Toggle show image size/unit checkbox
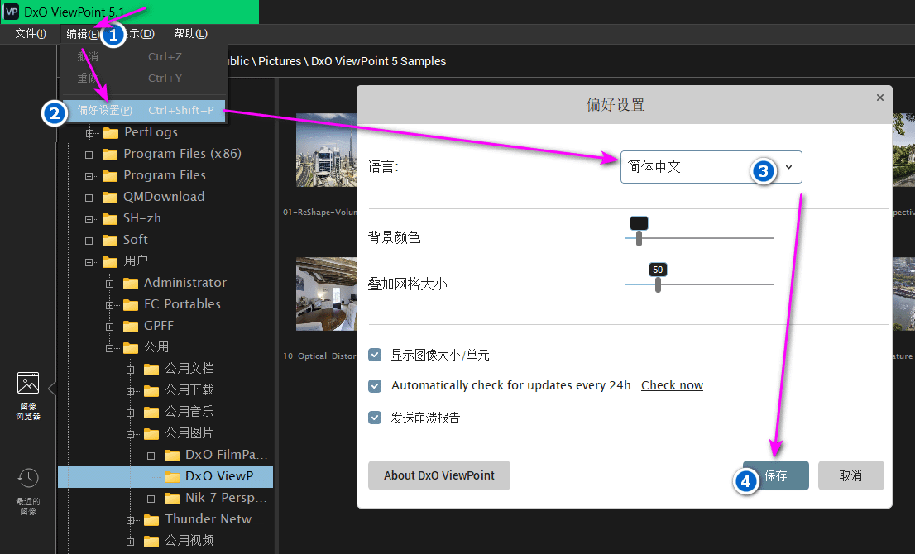The width and height of the screenshot is (915, 554). coord(375,355)
